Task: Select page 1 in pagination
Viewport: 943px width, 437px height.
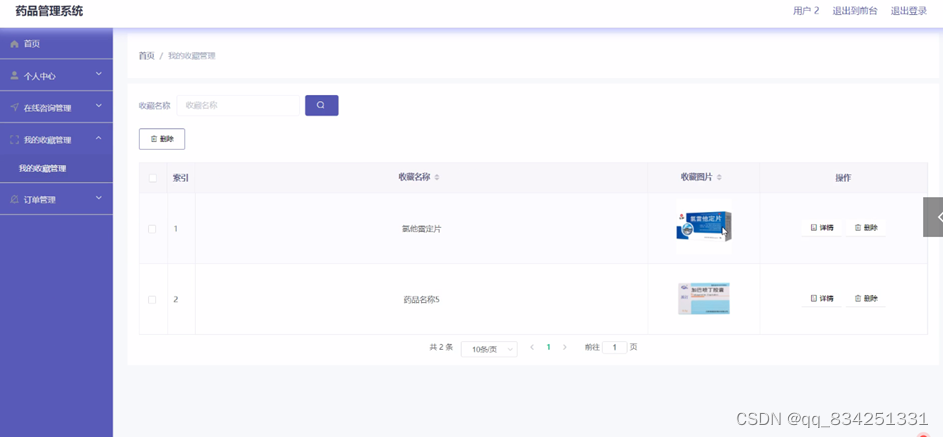Action: [548, 347]
